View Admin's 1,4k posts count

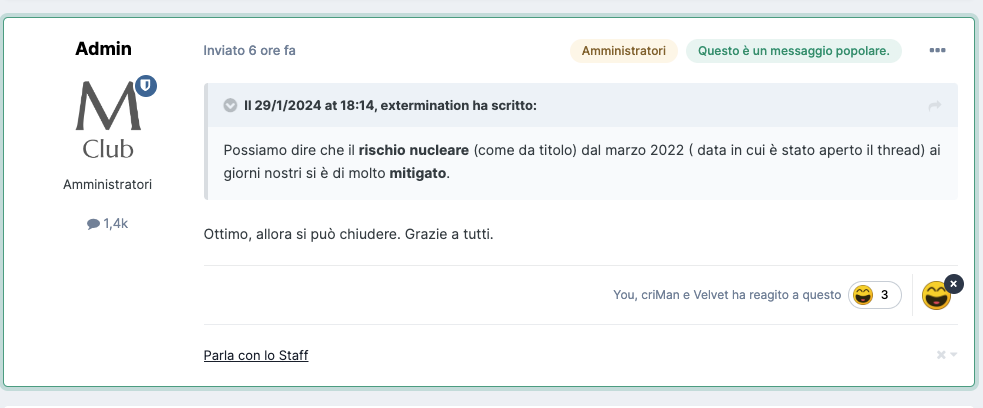point(108,223)
